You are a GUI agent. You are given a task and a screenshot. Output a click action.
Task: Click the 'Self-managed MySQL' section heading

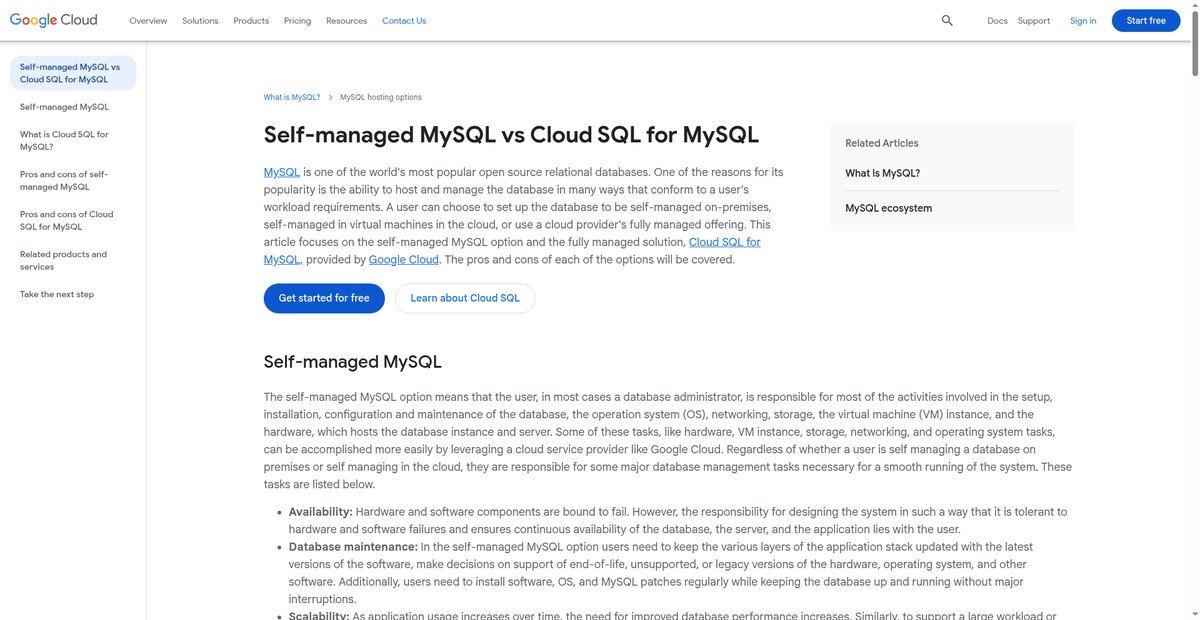(x=353, y=362)
